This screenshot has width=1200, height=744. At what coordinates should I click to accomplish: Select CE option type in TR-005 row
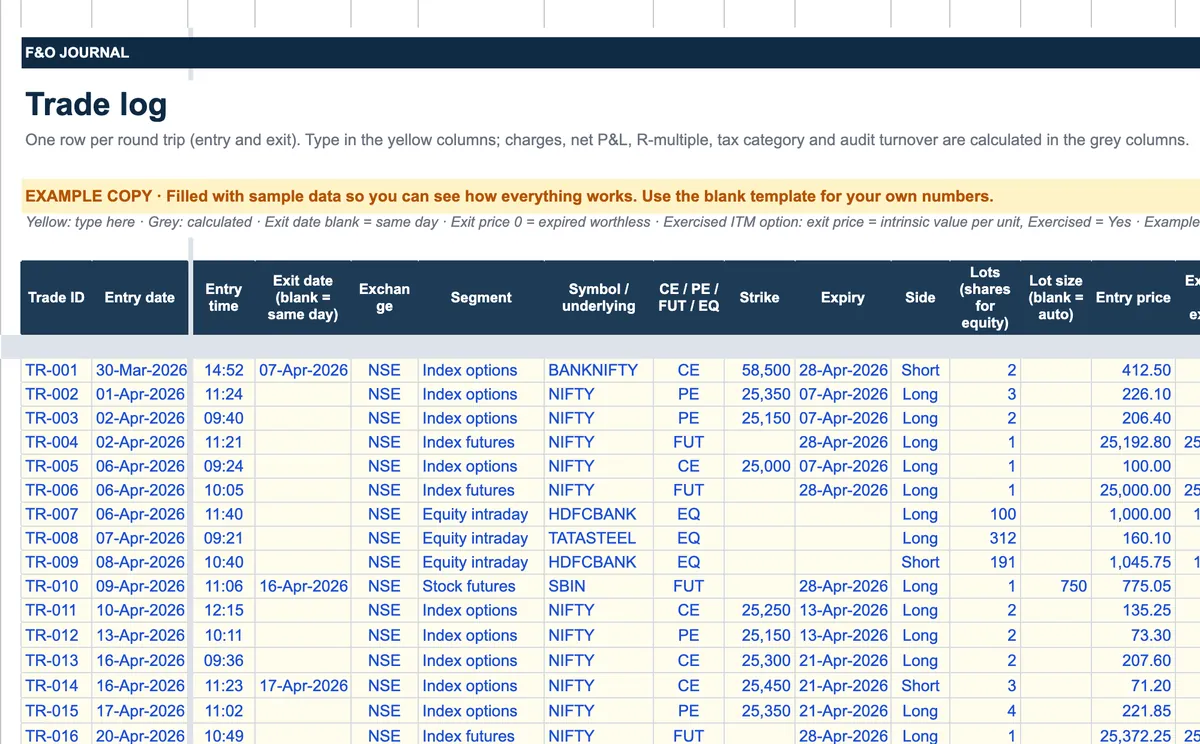(x=689, y=466)
